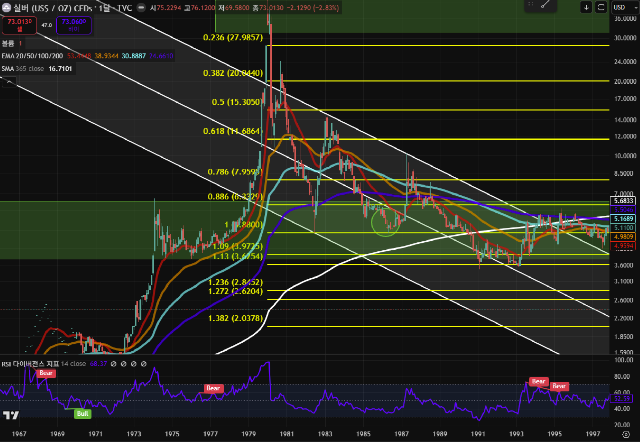Click the second ∅ value in RSI legend

pos(124,364)
